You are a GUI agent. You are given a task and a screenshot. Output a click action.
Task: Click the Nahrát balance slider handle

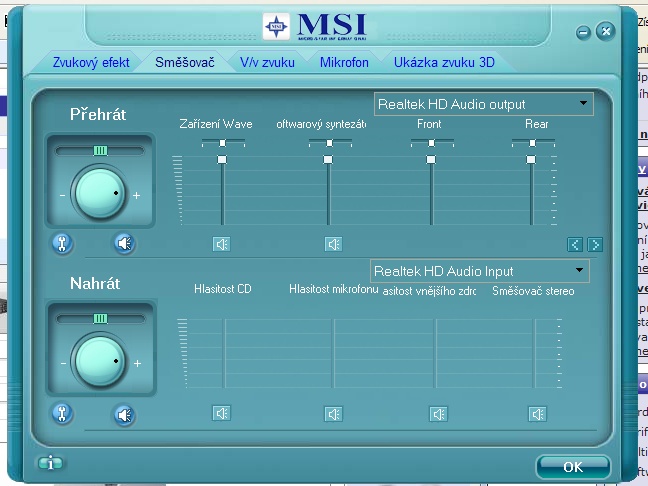pos(100,319)
